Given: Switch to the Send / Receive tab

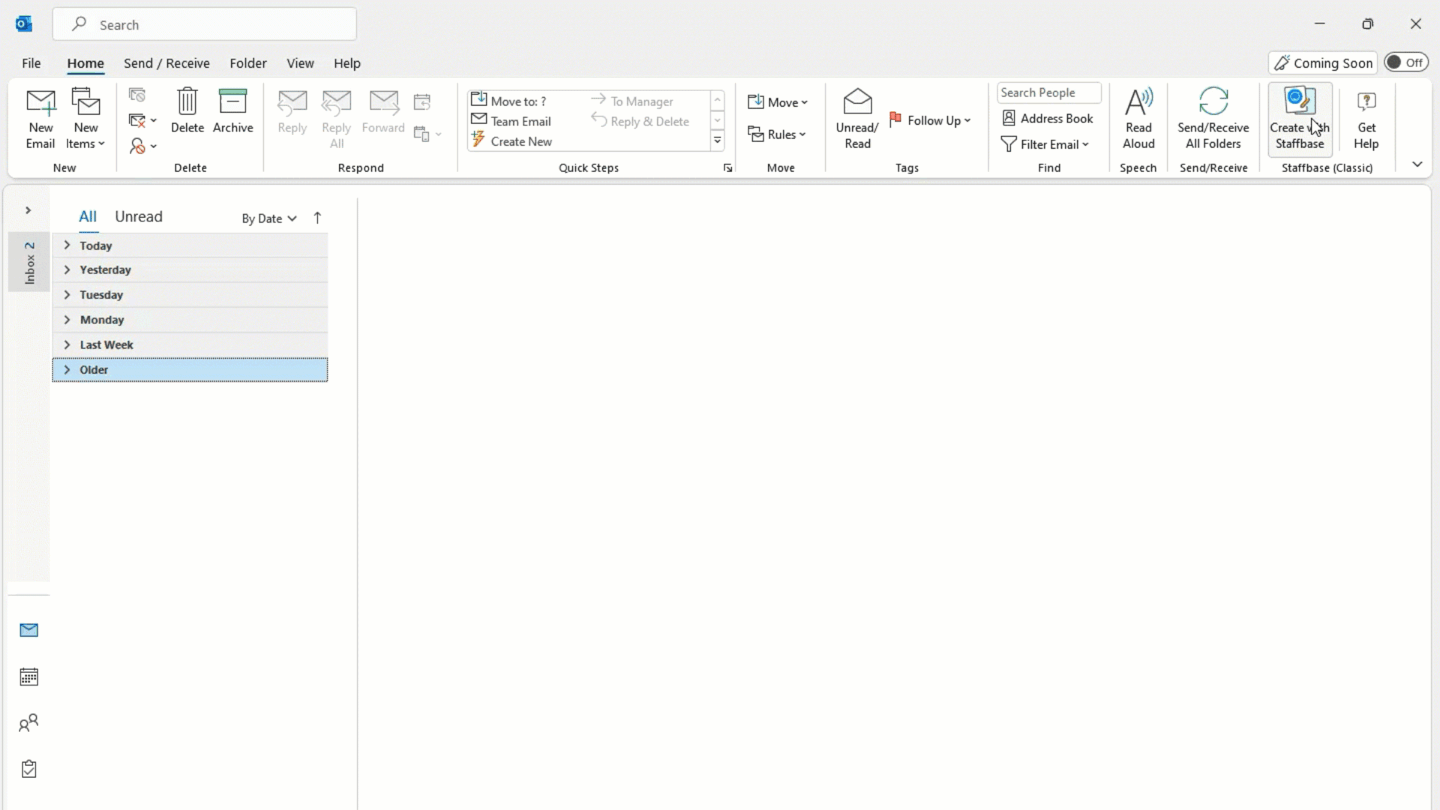Looking at the screenshot, I should click(x=167, y=63).
